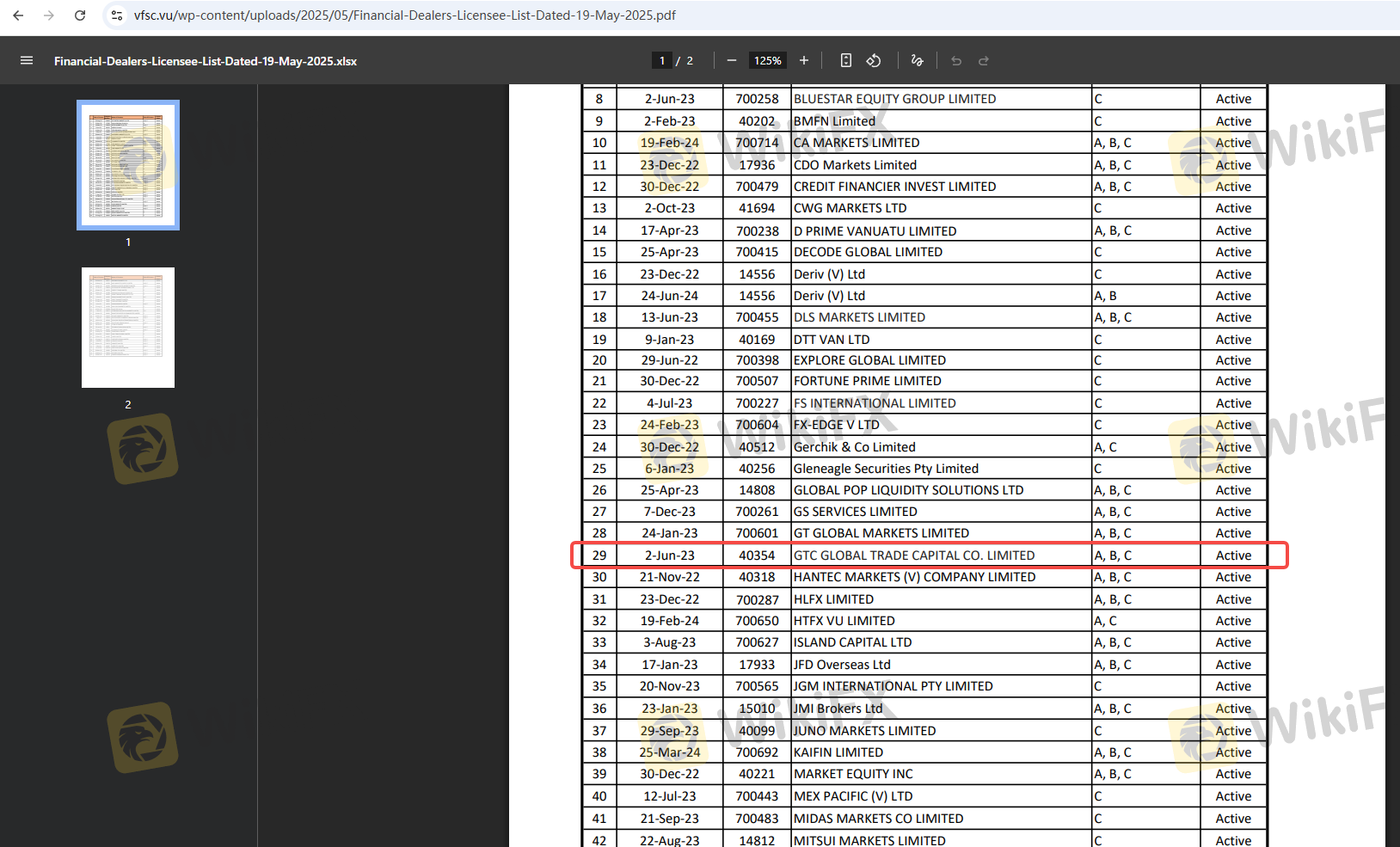Screen dimensions: 1400x847
Task: Click the zoom out minus button
Action: 732,60
